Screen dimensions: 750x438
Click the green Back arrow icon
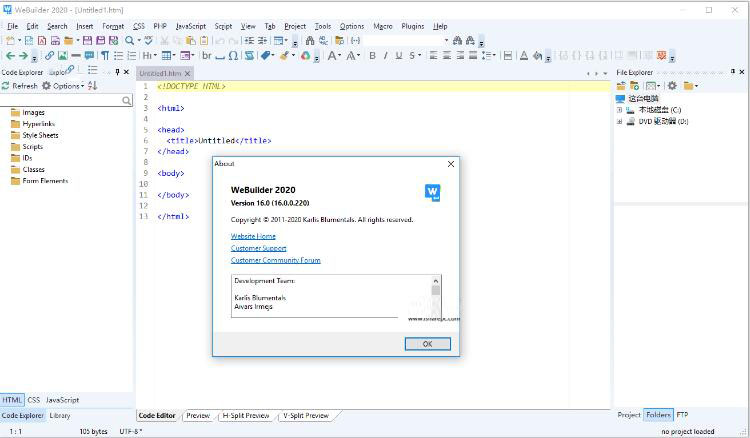[10, 55]
